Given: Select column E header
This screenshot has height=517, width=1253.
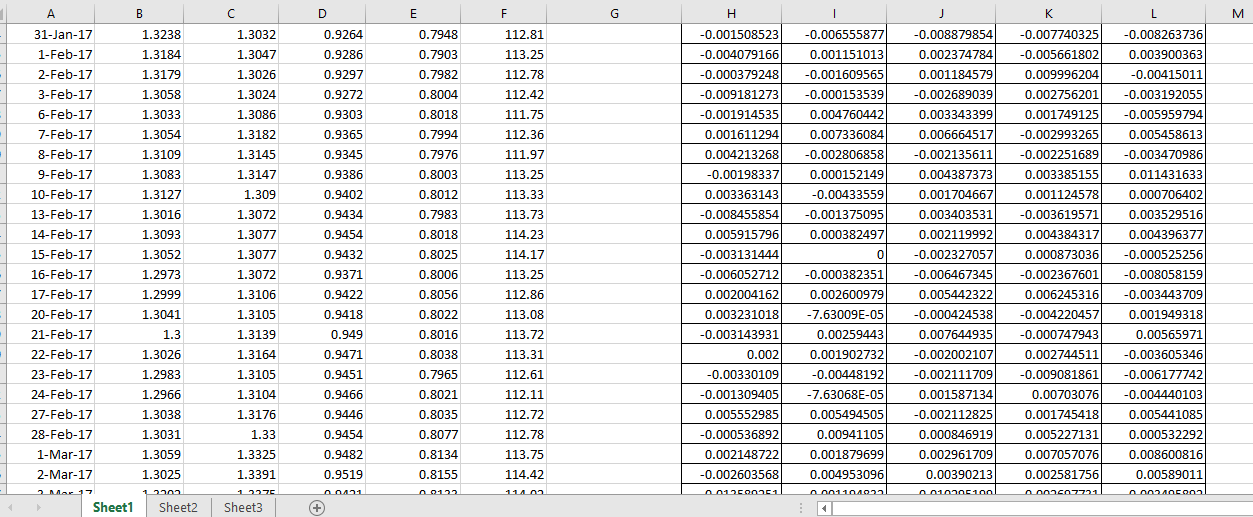Looking at the screenshot, I should [x=412, y=12].
